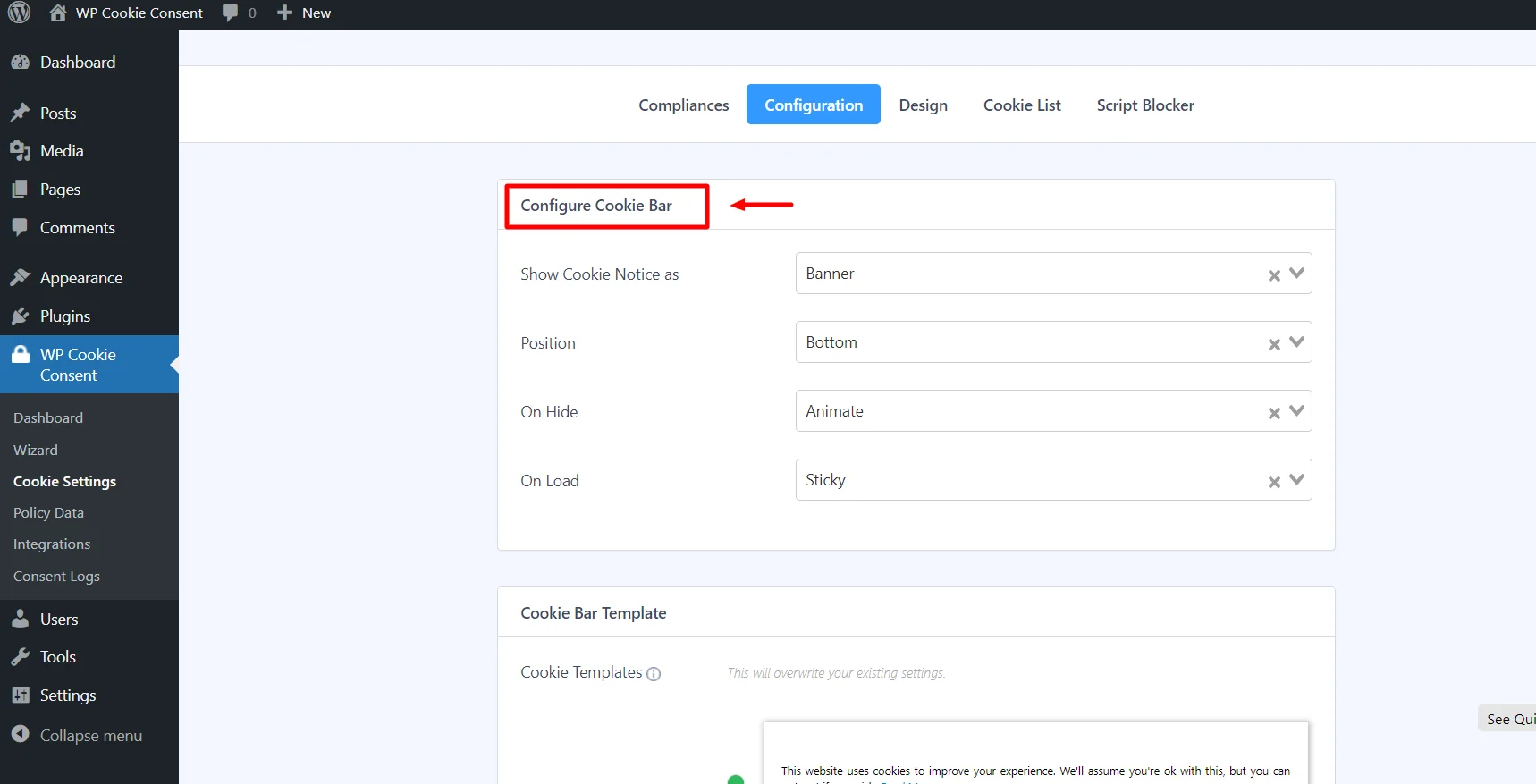The image size is (1536, 784).
Task: Expand the On Load dropdown arrow
Action: tap(1296, 479)
